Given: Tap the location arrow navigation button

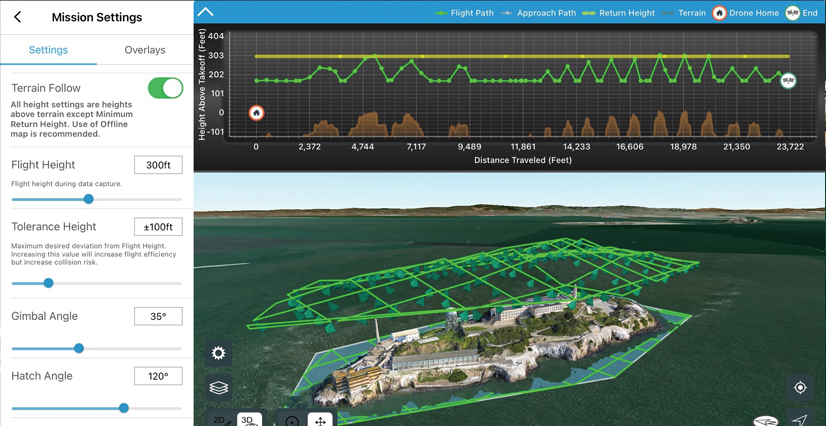Looking at the screenshot, I should [800, 419].
